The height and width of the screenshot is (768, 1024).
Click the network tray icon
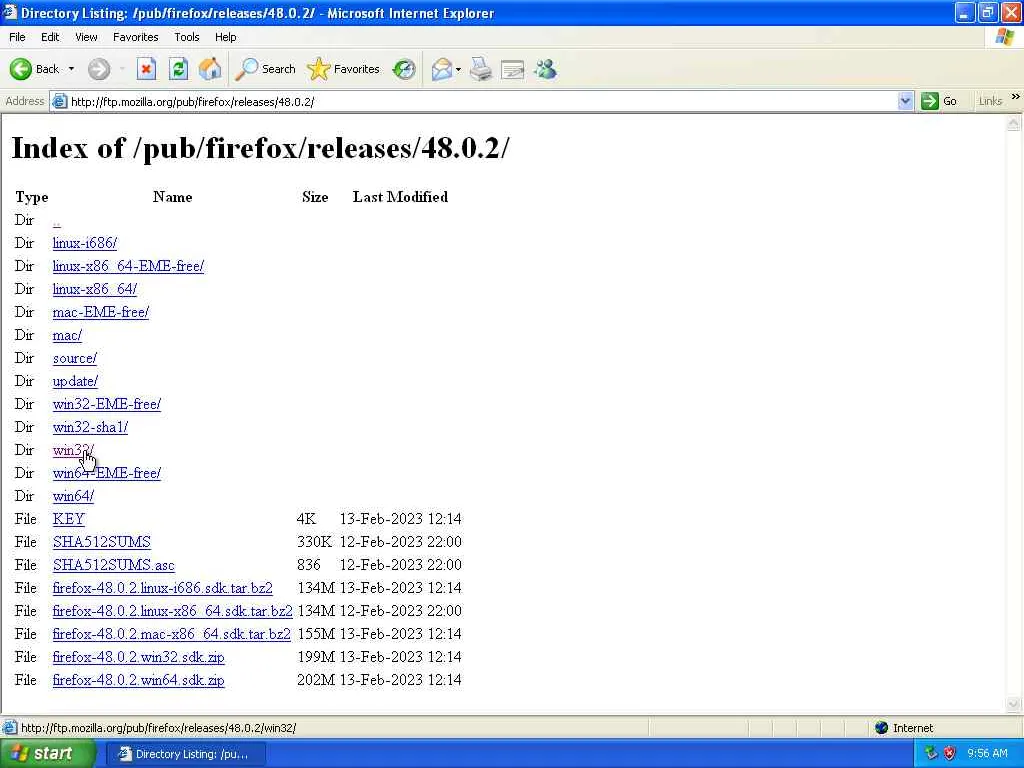931,754
